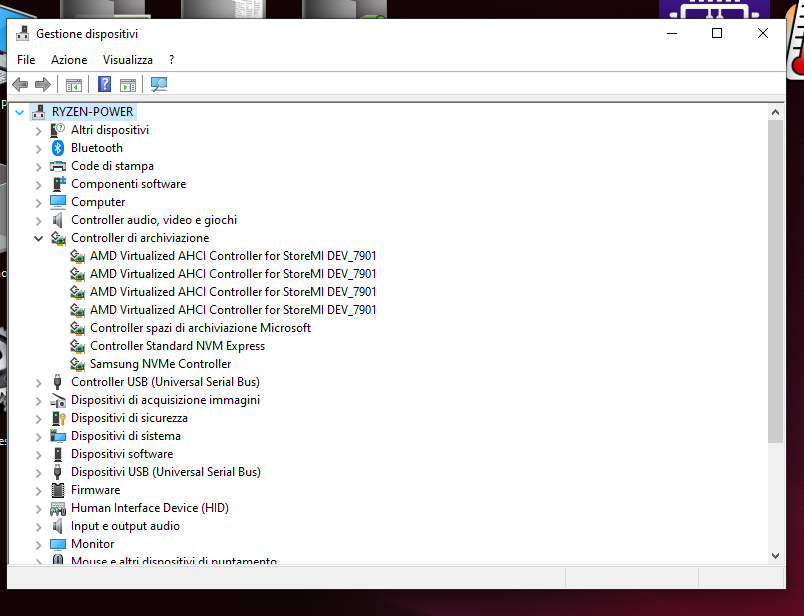Select the Controller Standard NVM Express text

pos(177,346)
